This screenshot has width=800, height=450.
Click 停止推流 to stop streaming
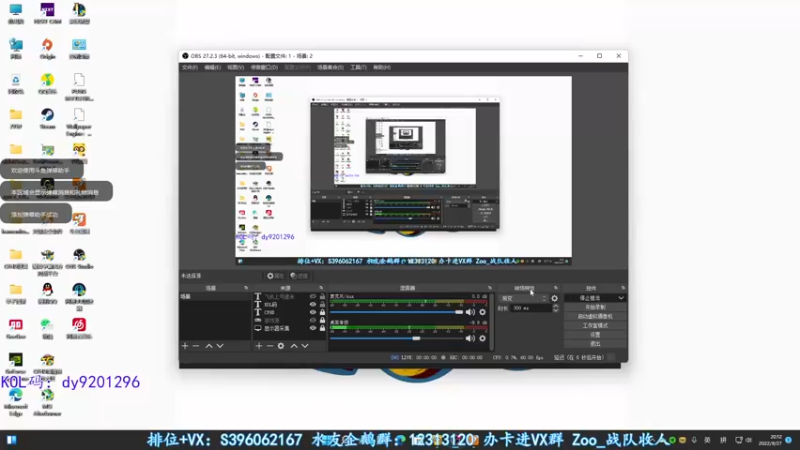[590, 298]
